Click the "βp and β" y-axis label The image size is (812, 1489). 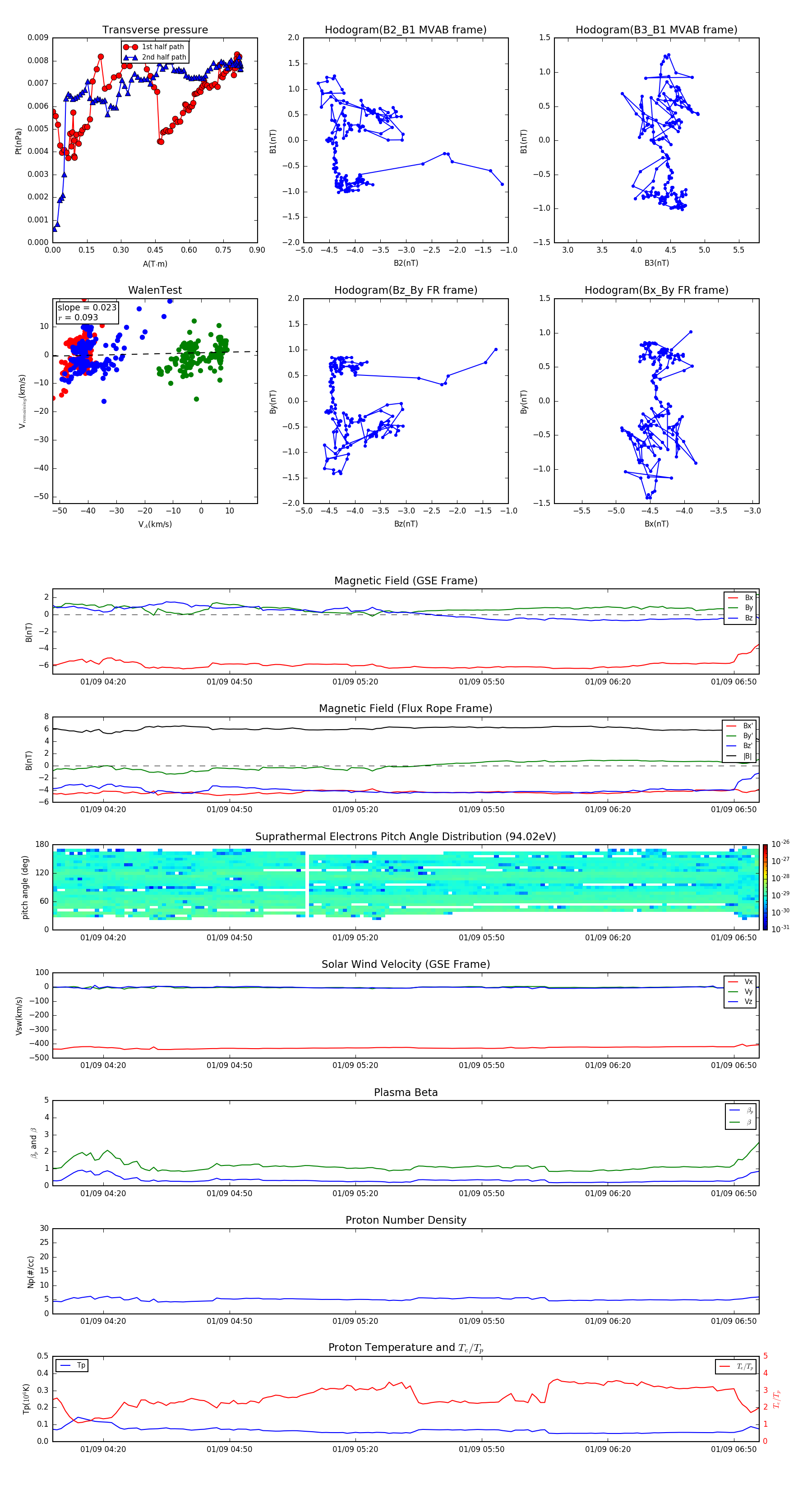tap(33, 1143)
